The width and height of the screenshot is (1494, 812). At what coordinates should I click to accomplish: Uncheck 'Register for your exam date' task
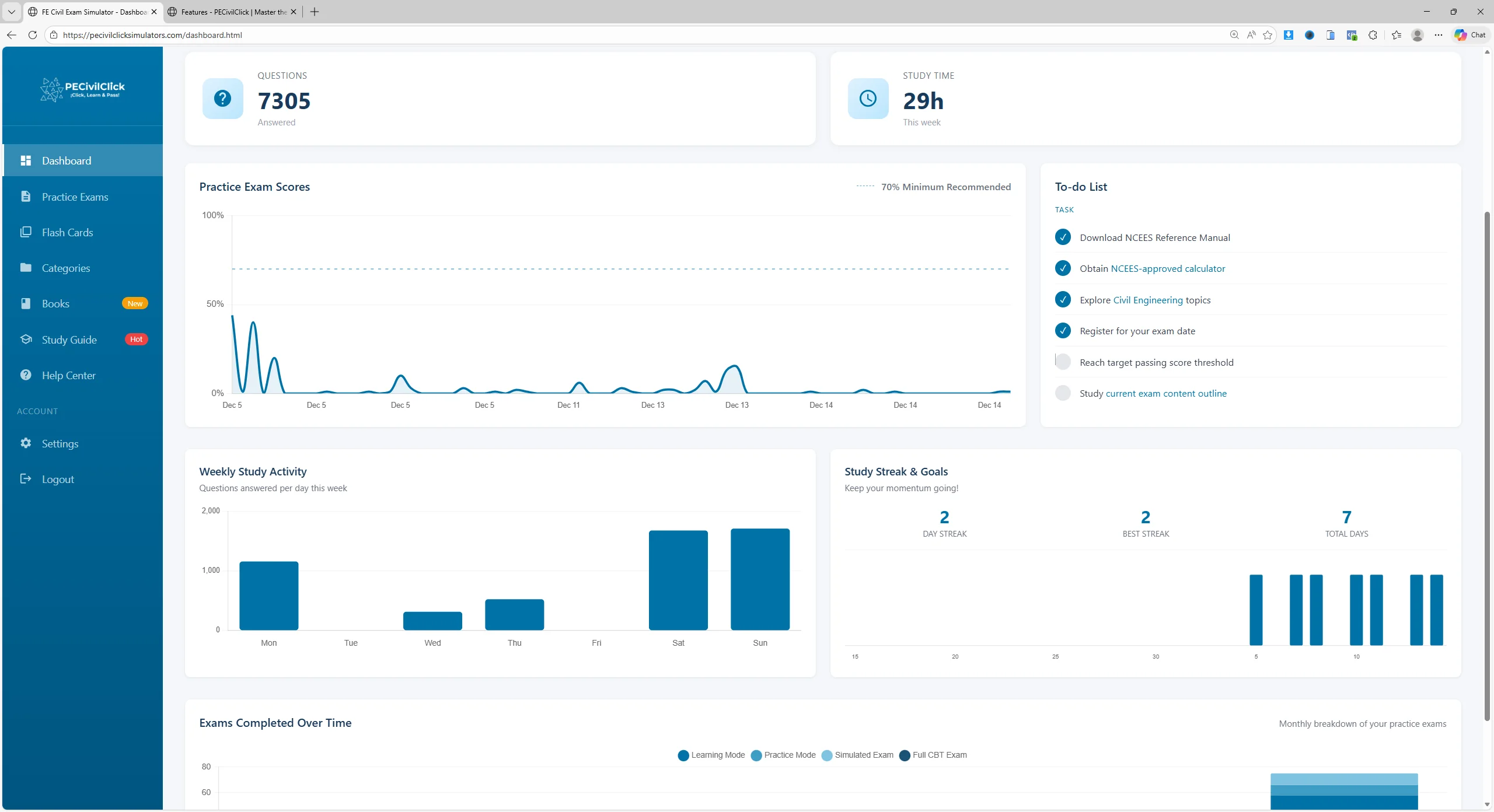point(1063,331)
